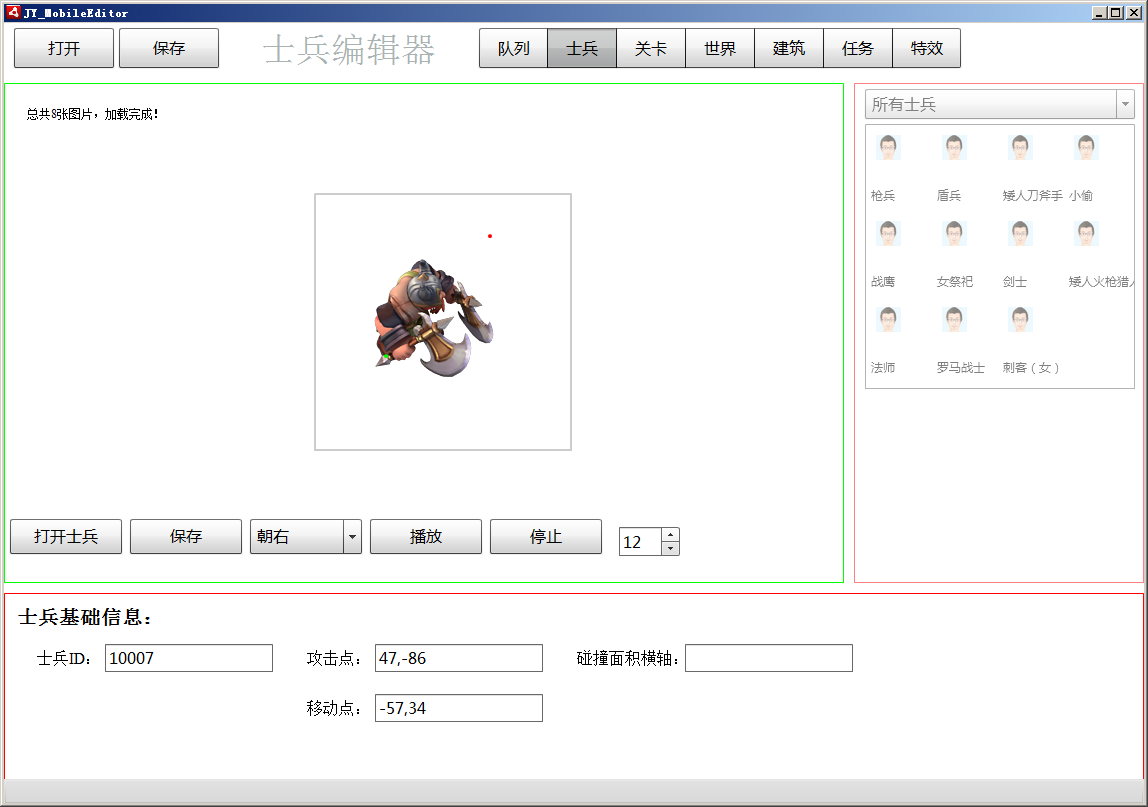Open the 建筑 tab
The width and height of the screenshot is (1148, 807).
point(789,48)
